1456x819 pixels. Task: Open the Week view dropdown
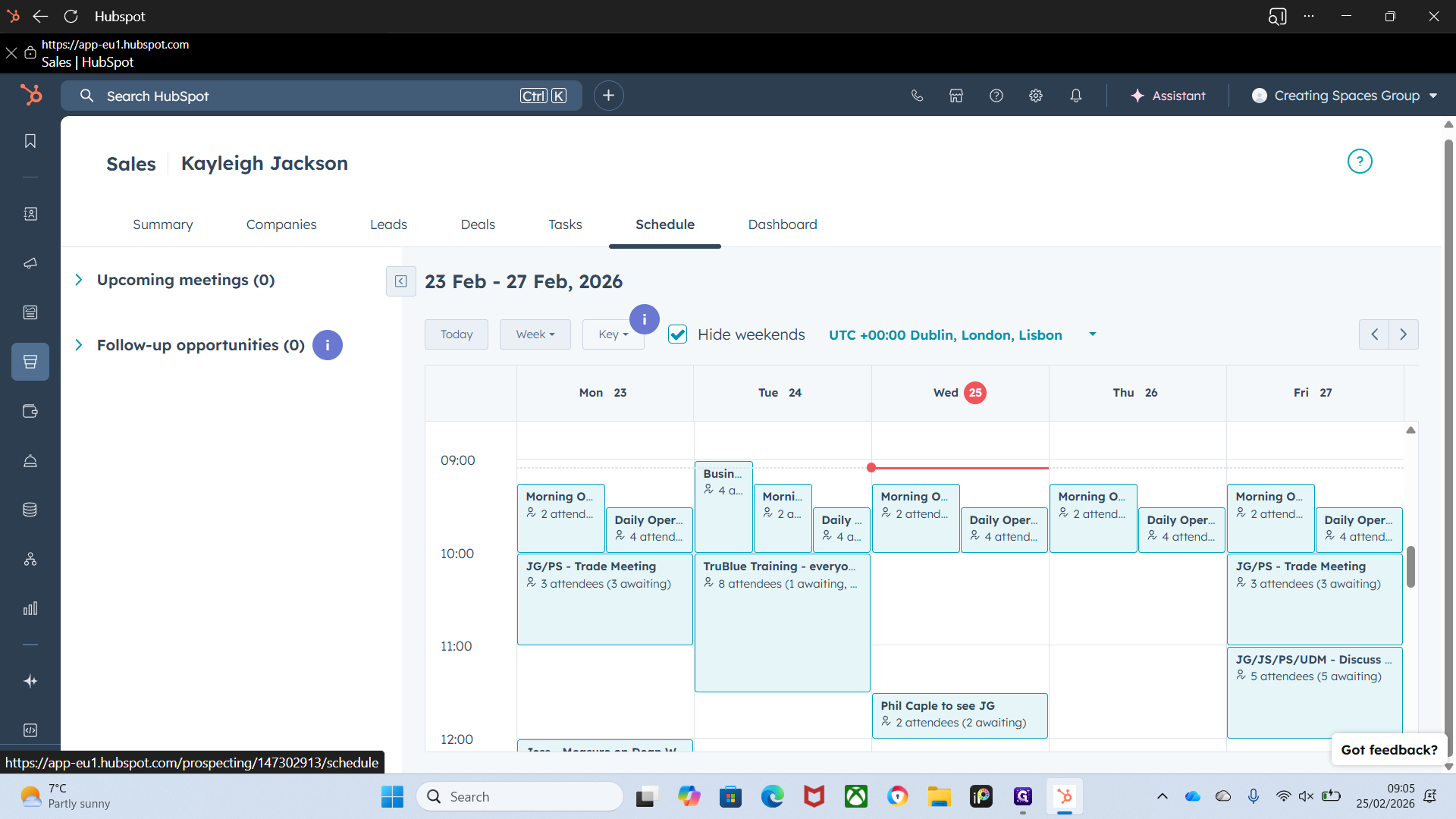pyautogui.click(x=535, y=334)
